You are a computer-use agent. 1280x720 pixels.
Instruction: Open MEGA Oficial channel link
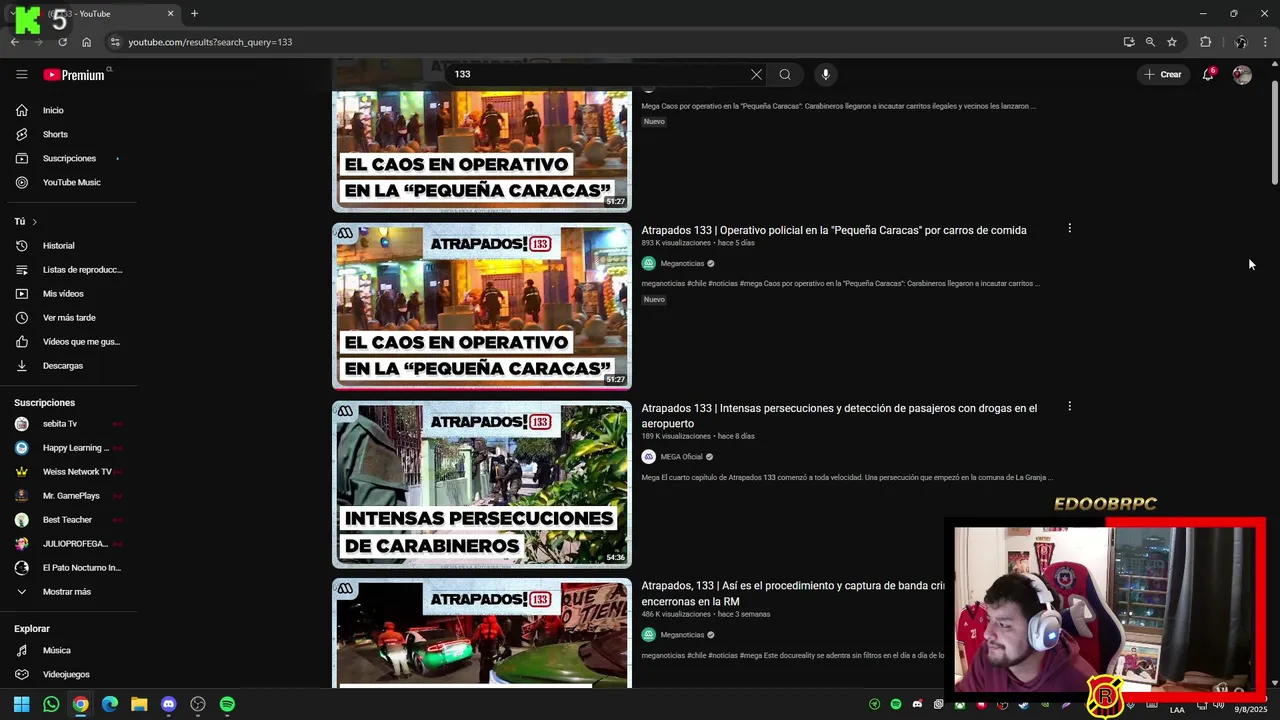point(681,457)
